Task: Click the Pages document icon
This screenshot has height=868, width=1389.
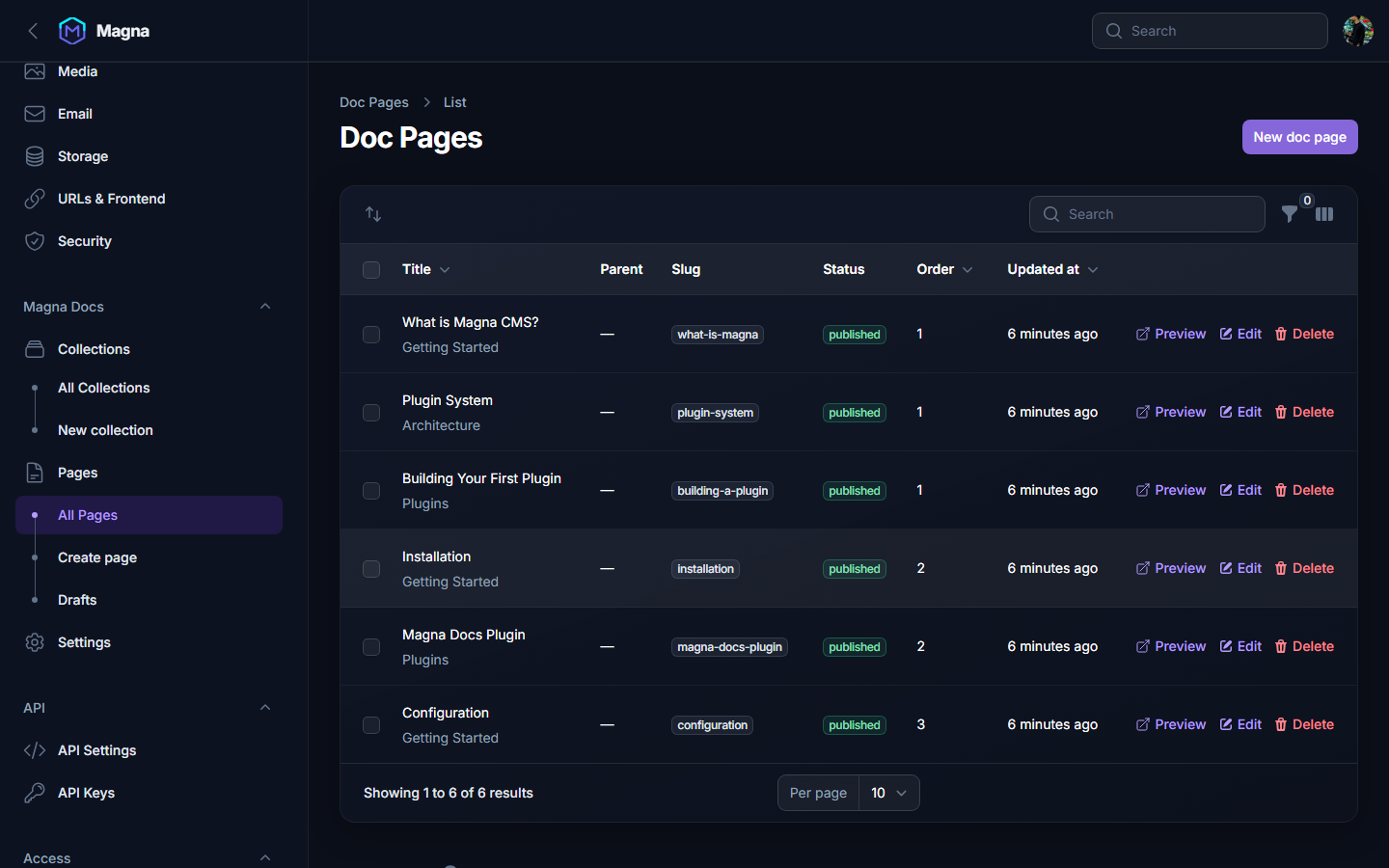Action: coord(35,473)
